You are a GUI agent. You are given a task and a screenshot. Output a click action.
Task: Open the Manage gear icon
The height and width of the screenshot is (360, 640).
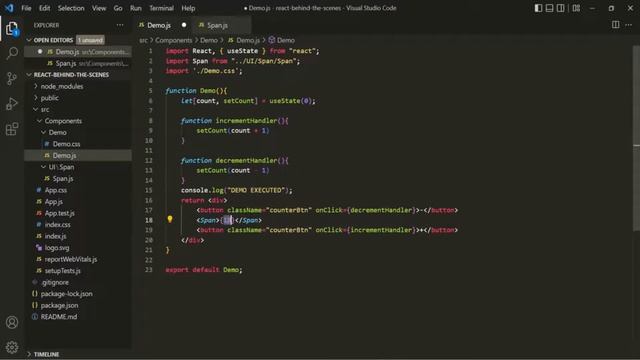pos(12,347)
